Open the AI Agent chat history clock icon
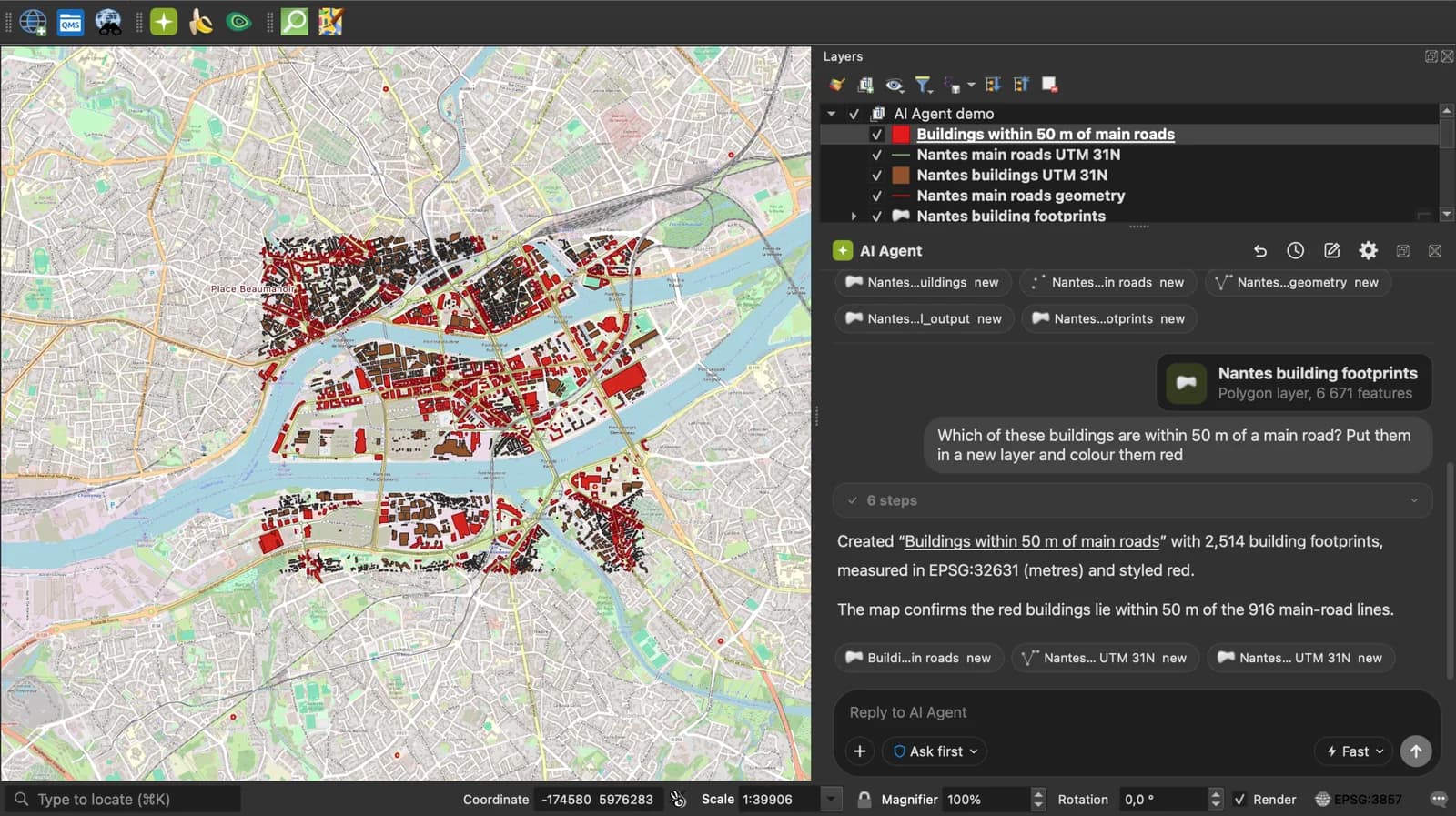Viewport: 1456px width, 816px height. 1296,251
